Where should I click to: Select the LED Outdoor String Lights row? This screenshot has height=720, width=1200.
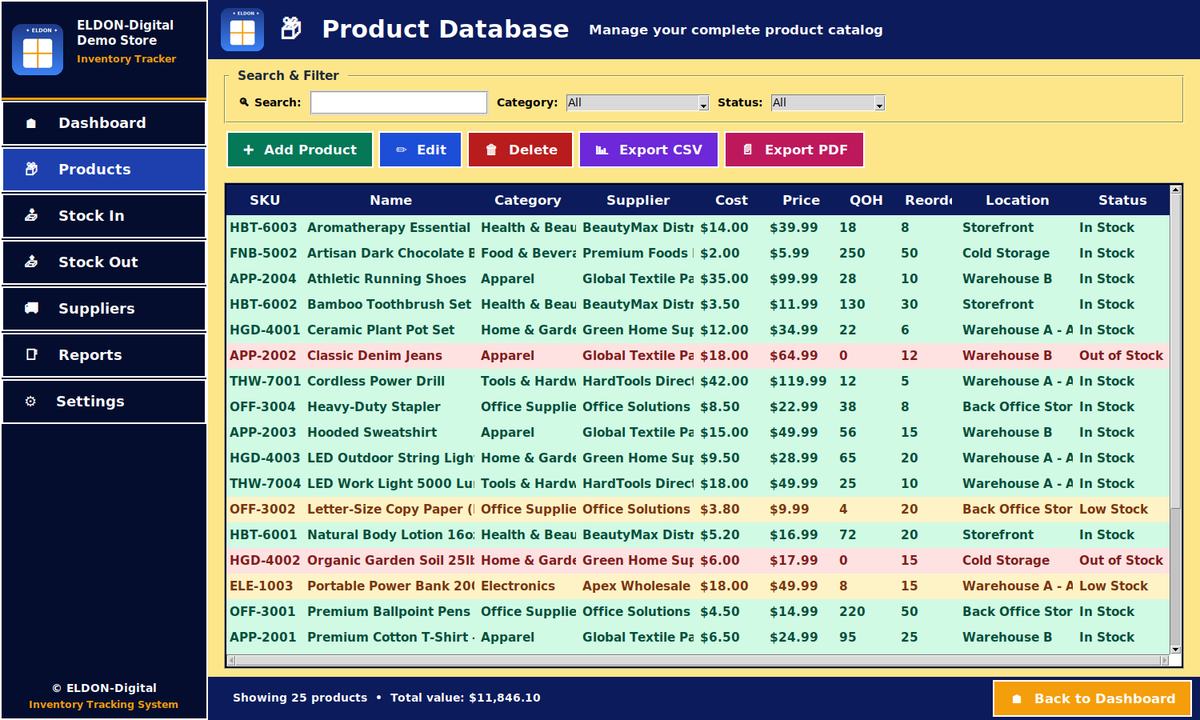pos(698,458)
